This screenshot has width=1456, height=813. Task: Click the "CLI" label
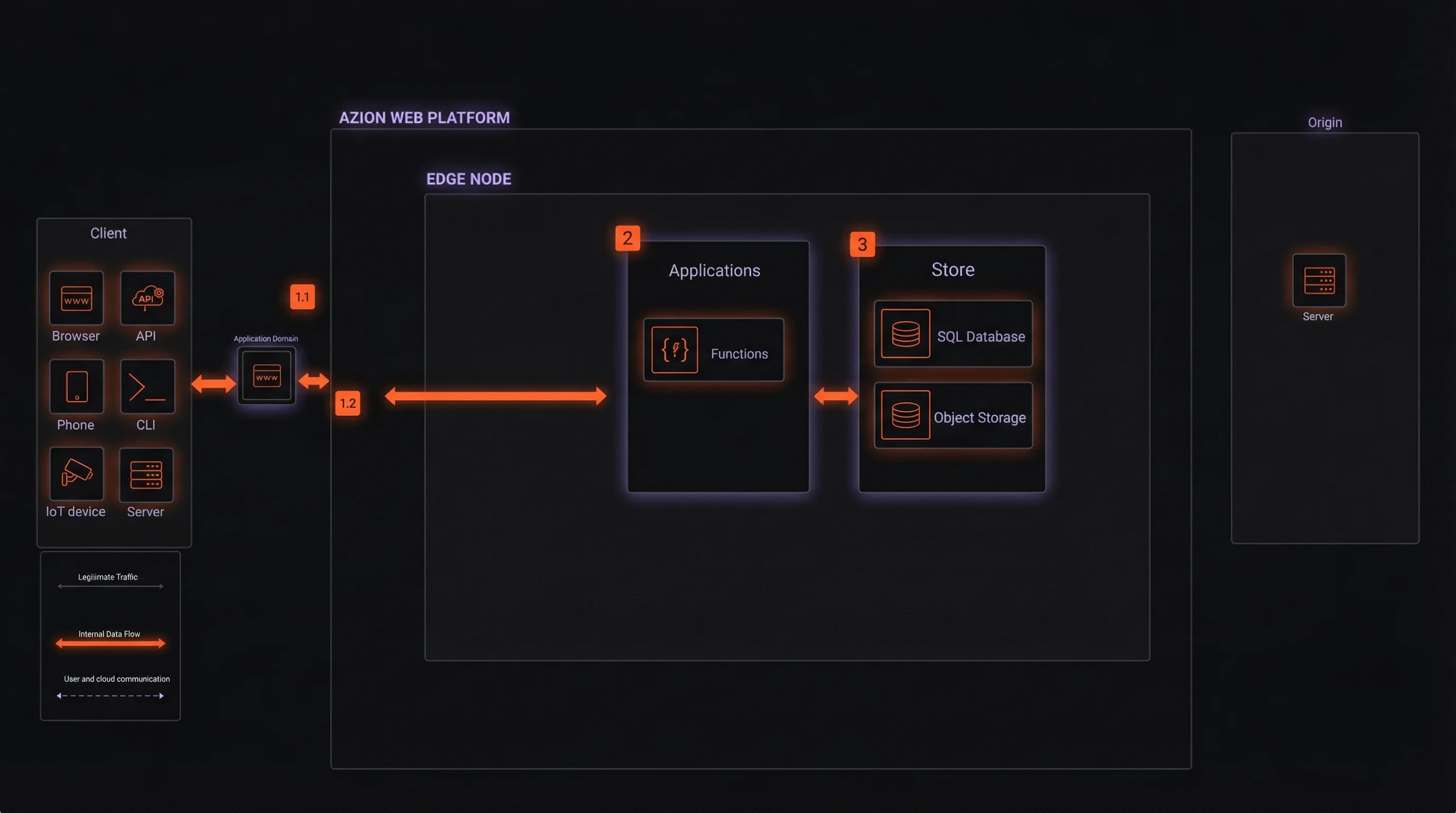tap(146, 424)
